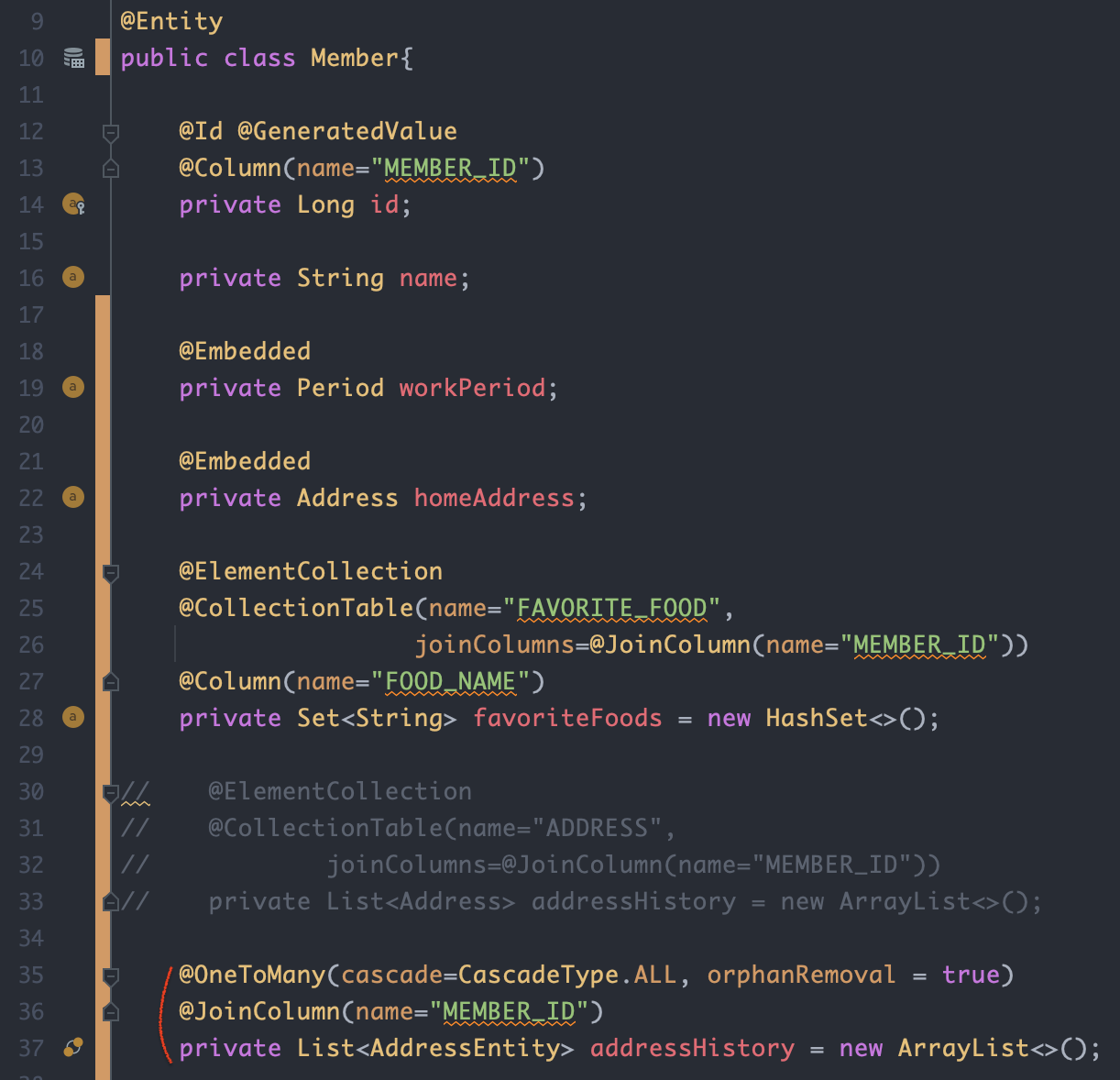Click the orange change marker beside line 10
Image resolution: width=1120 pixels, height=1080 pixels.
pos(103,57)
